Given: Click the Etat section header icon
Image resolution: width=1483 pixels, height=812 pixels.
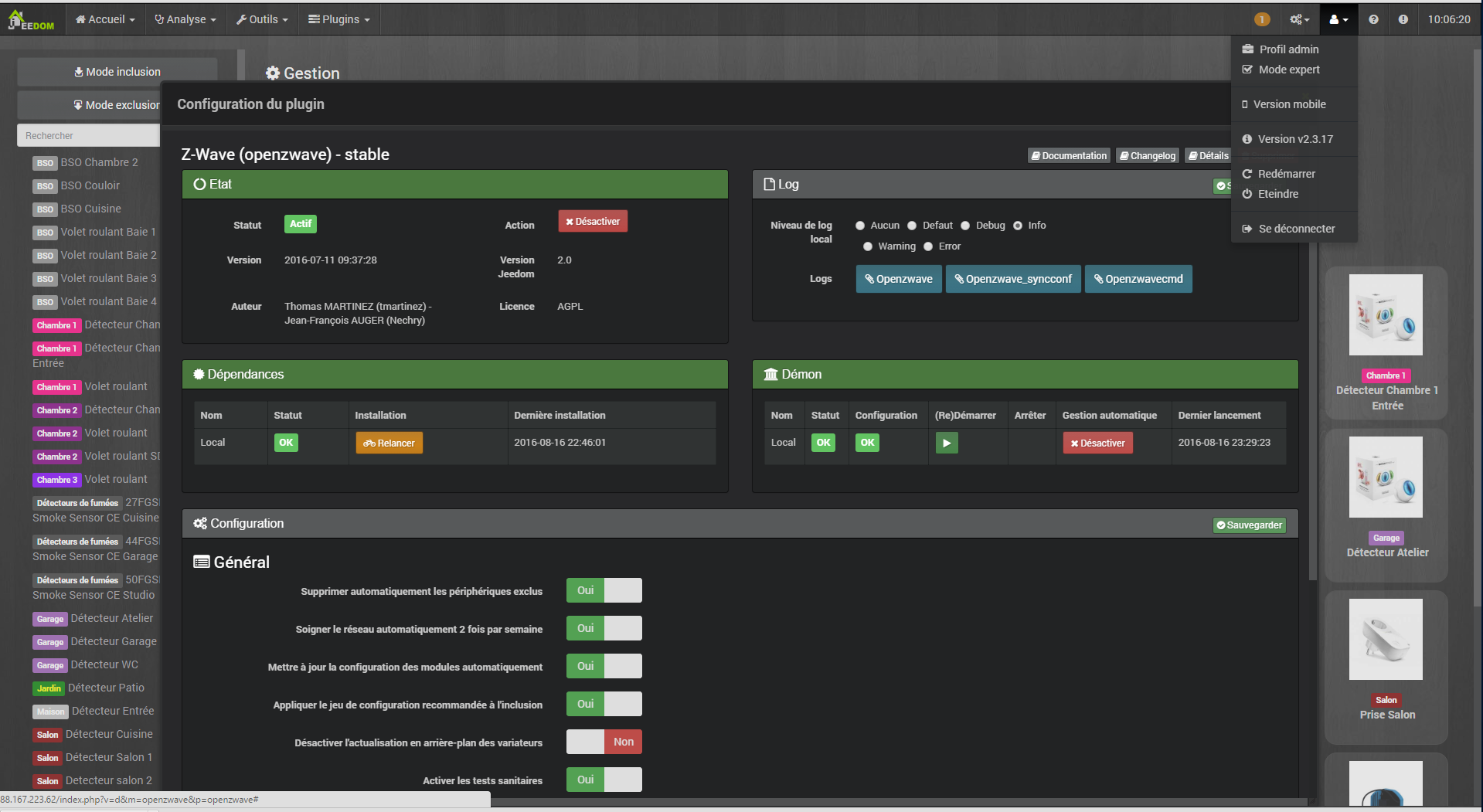Looking at the screenshot, I should (199, 184).
